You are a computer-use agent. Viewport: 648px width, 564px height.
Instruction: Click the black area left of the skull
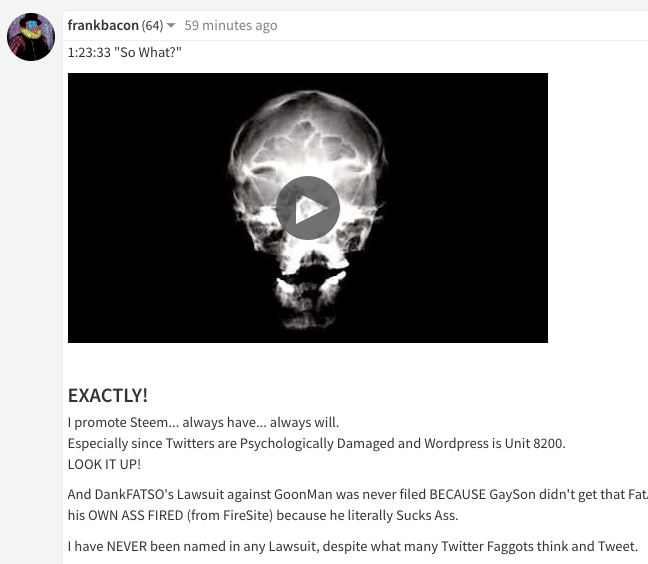[x=145, y=208]
